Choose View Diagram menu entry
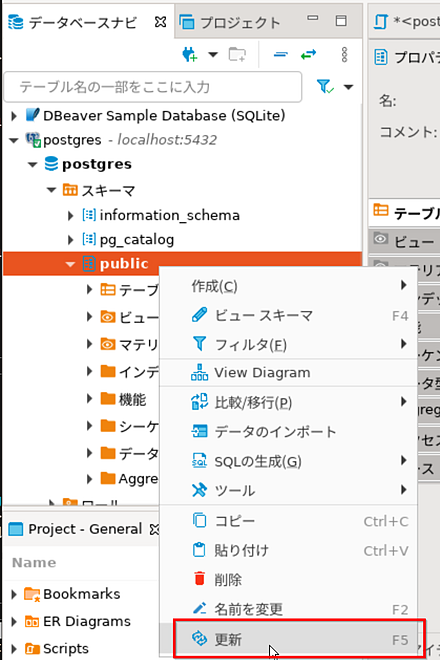This screenshot has height=660, width=440. (288, 373)
